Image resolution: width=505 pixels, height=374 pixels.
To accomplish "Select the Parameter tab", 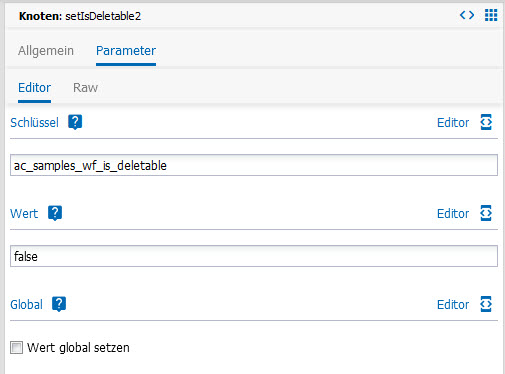I will coord(126,51).
